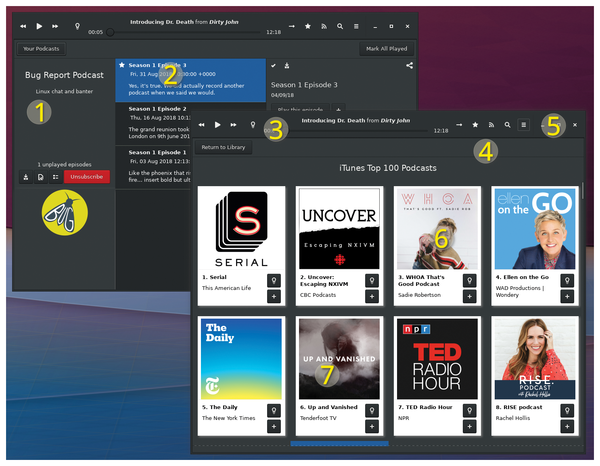The image size is (600, 466).
Task: Click the Bug Report Podcast yellow bug artwork
Action: (x=65, y=212)
